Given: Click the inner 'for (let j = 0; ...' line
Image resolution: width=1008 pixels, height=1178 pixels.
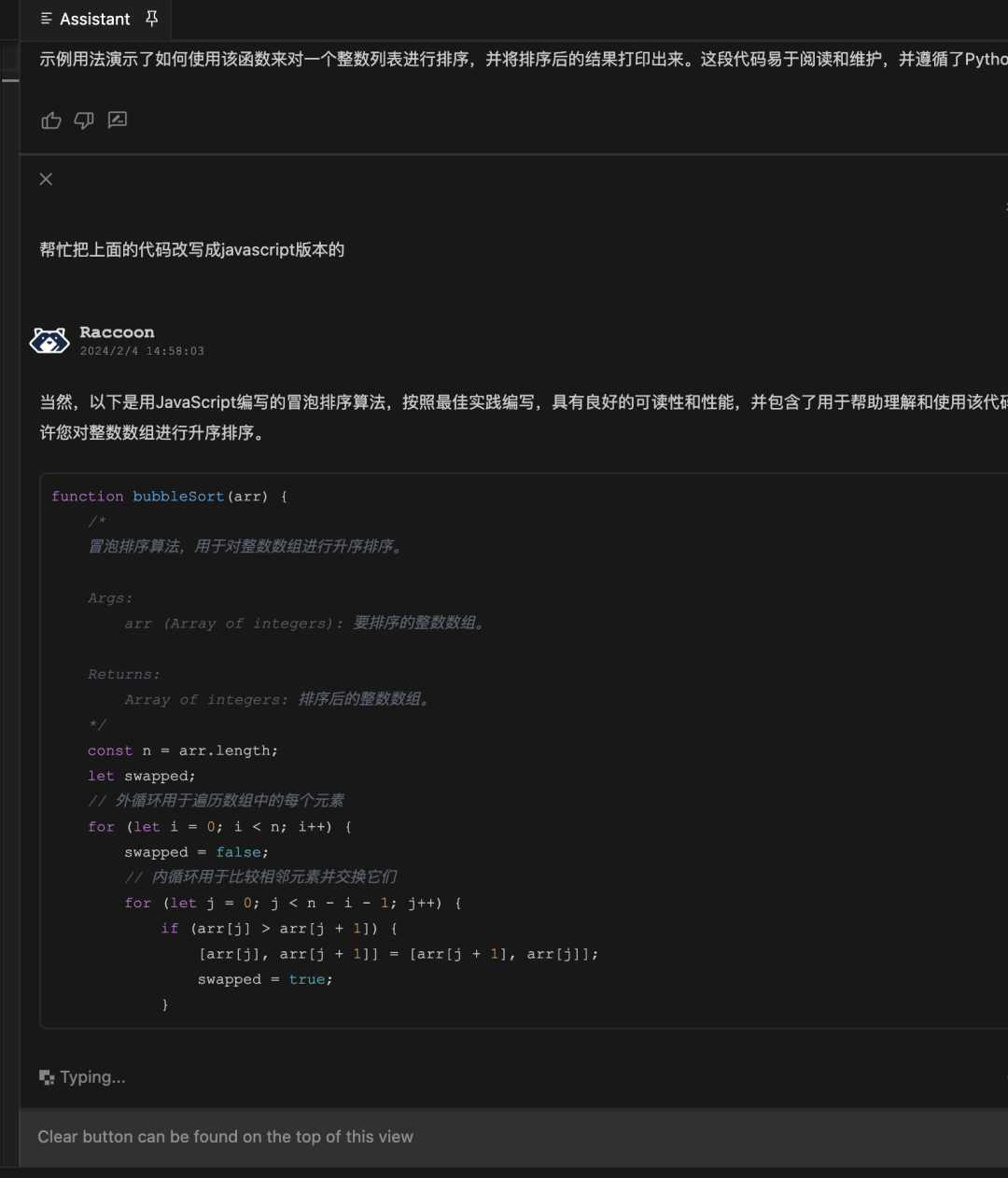Looking at the screenshot, I should 293,904.
